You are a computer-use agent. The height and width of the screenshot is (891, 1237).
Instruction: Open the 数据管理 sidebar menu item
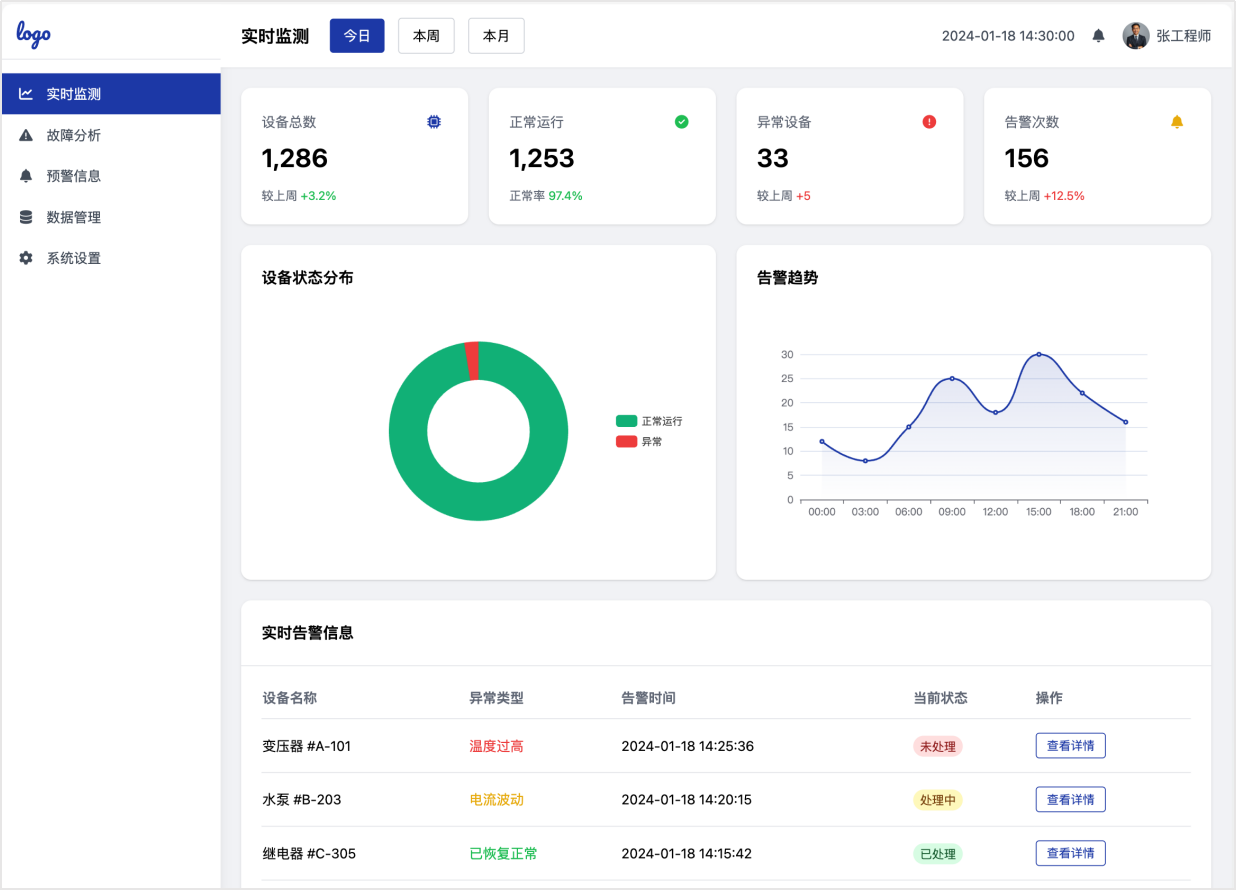110,217
